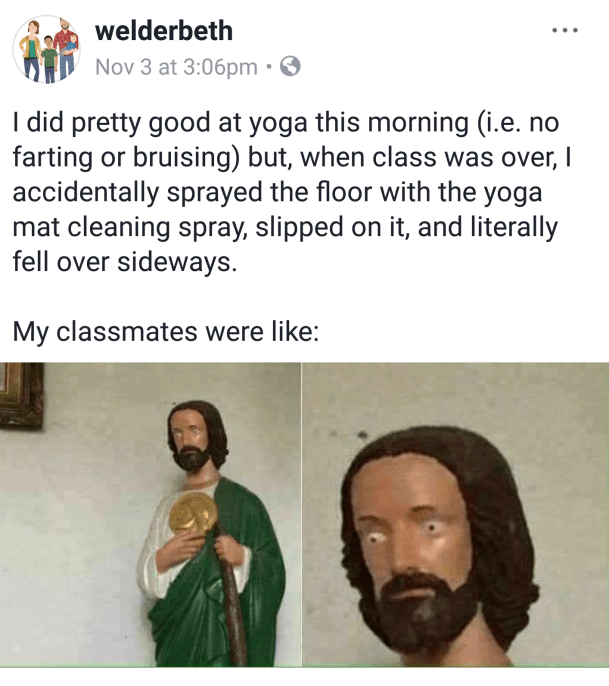Click the globe public audience icon

point(291,67)
